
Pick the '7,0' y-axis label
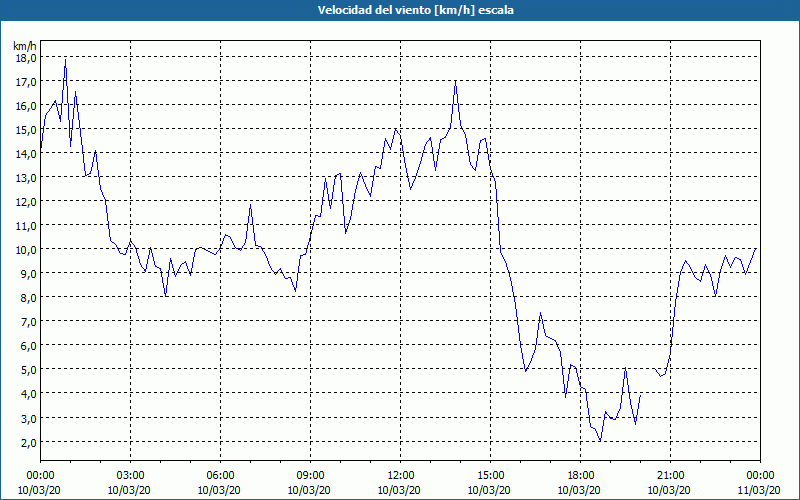point(28,322)
